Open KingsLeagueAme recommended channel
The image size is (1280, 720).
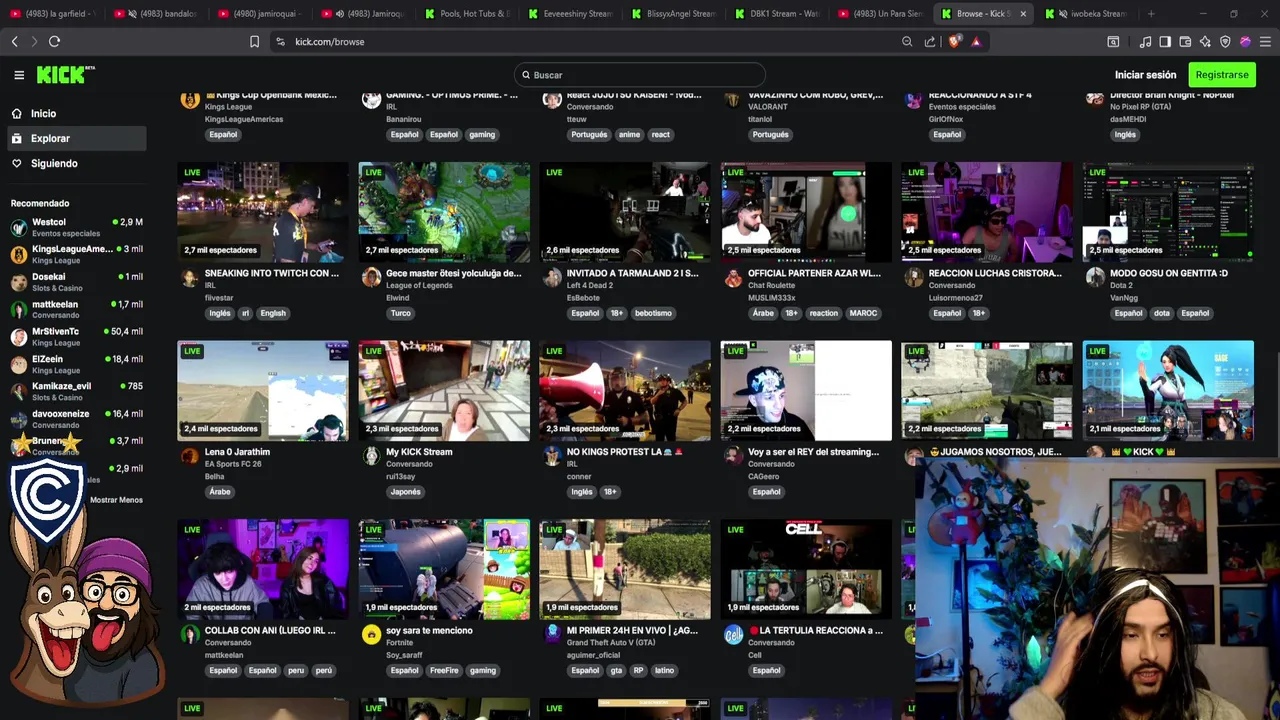pos(76,254)
